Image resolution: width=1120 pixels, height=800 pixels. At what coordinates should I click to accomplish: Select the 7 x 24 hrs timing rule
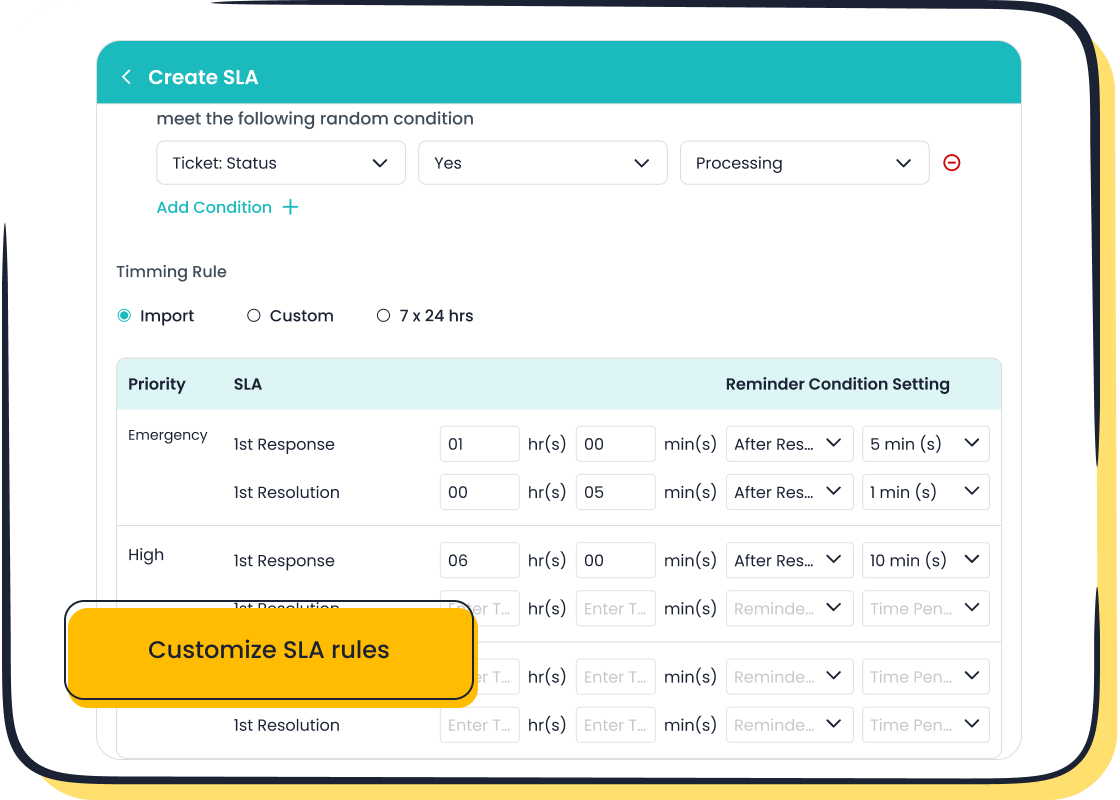(384, 315)
